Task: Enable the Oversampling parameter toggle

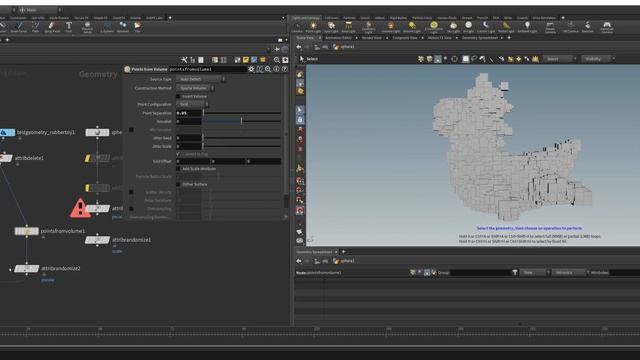Action: (131, 209)
